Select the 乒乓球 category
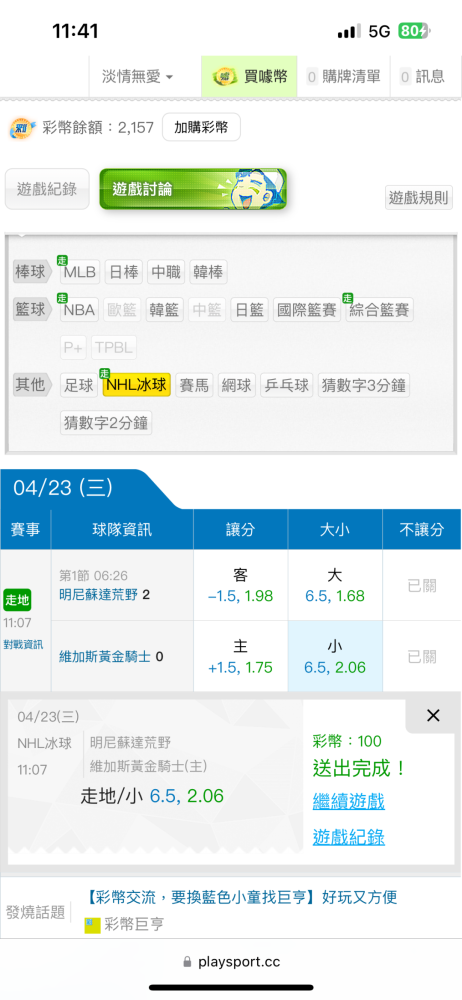Screen dimensions: 462x1000 (287, 385)
